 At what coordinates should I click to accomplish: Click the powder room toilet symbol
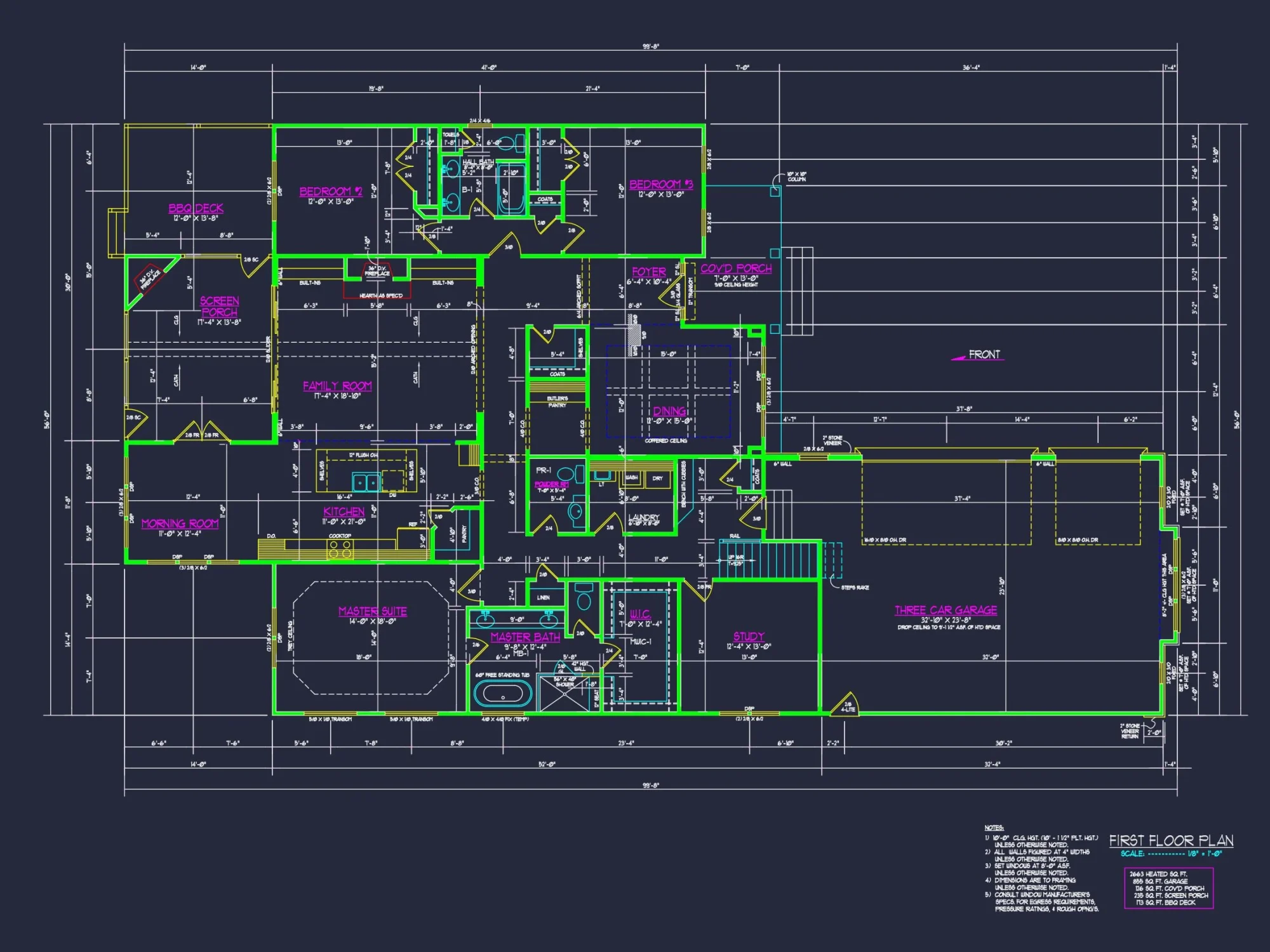pyautogui.click(x=565, y=474)
